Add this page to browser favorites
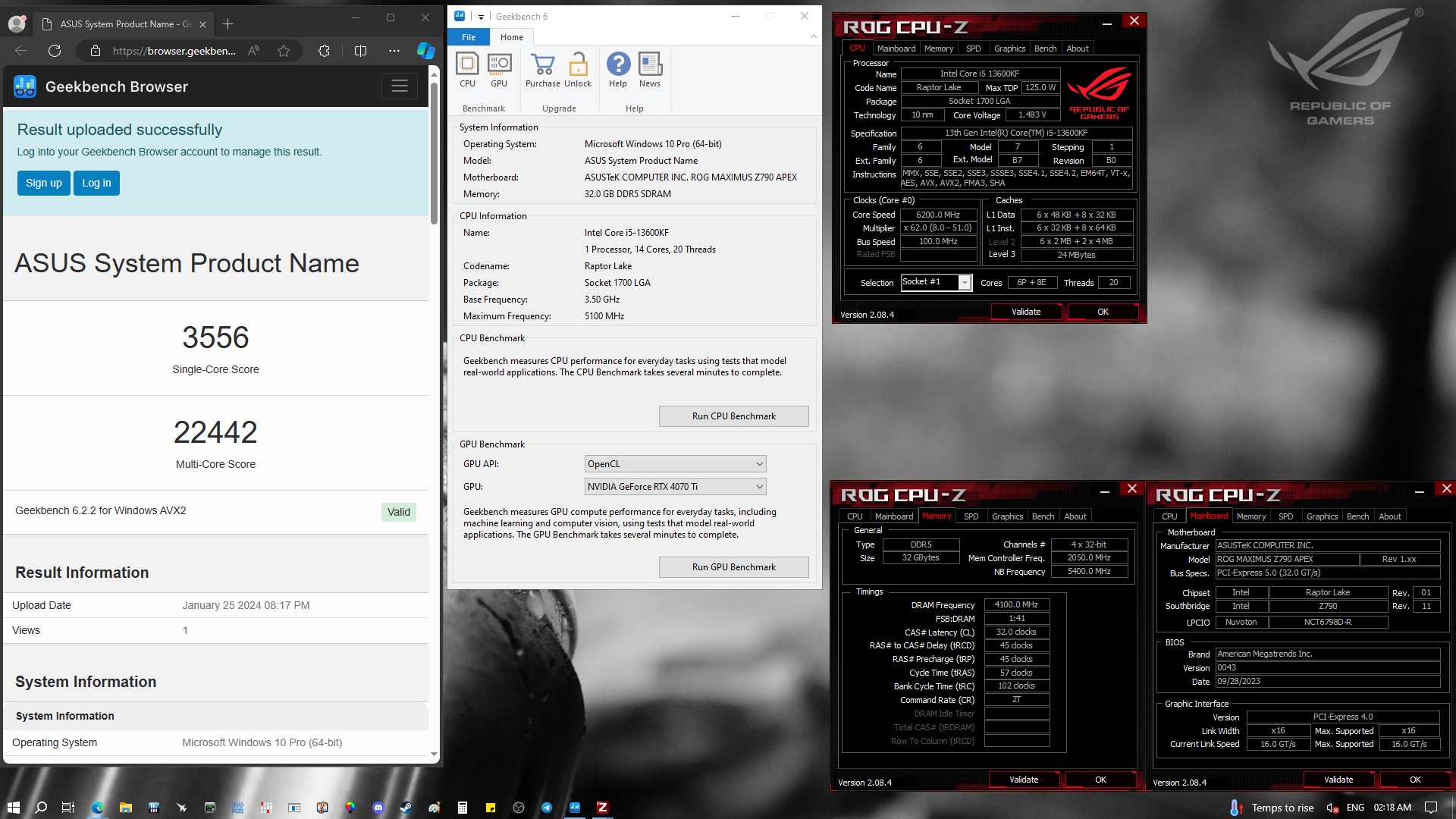The width and height of the screenshot is (1456, 819). (x=284, y=51)
